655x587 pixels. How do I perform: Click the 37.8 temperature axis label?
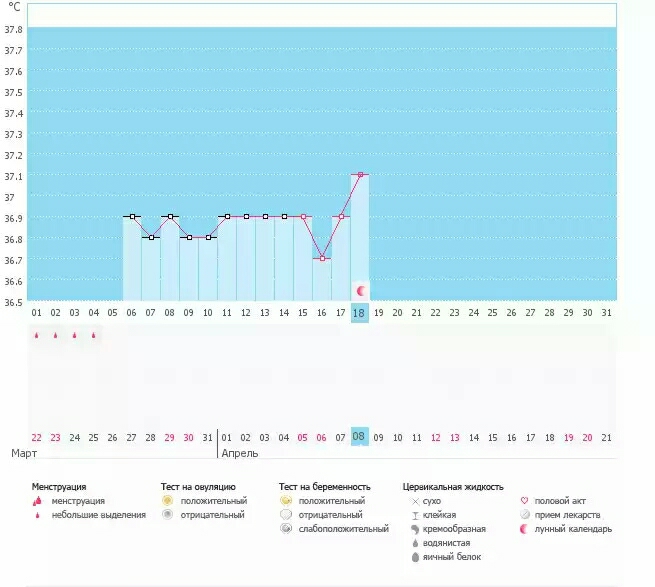pos(13,30)
